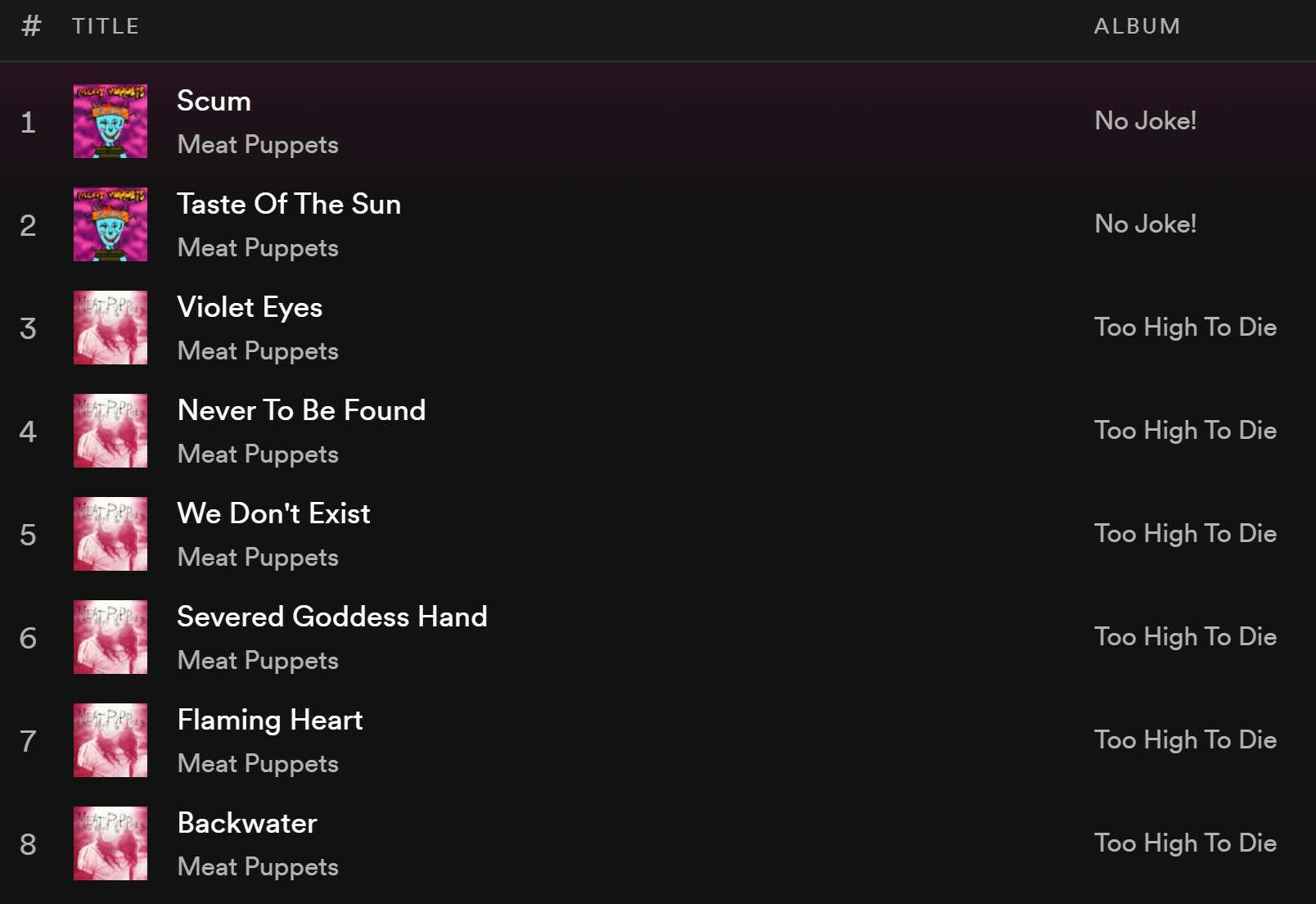Select track number 7 in the list
Viewport: 1316px width, 904px height.
(28, 741)
